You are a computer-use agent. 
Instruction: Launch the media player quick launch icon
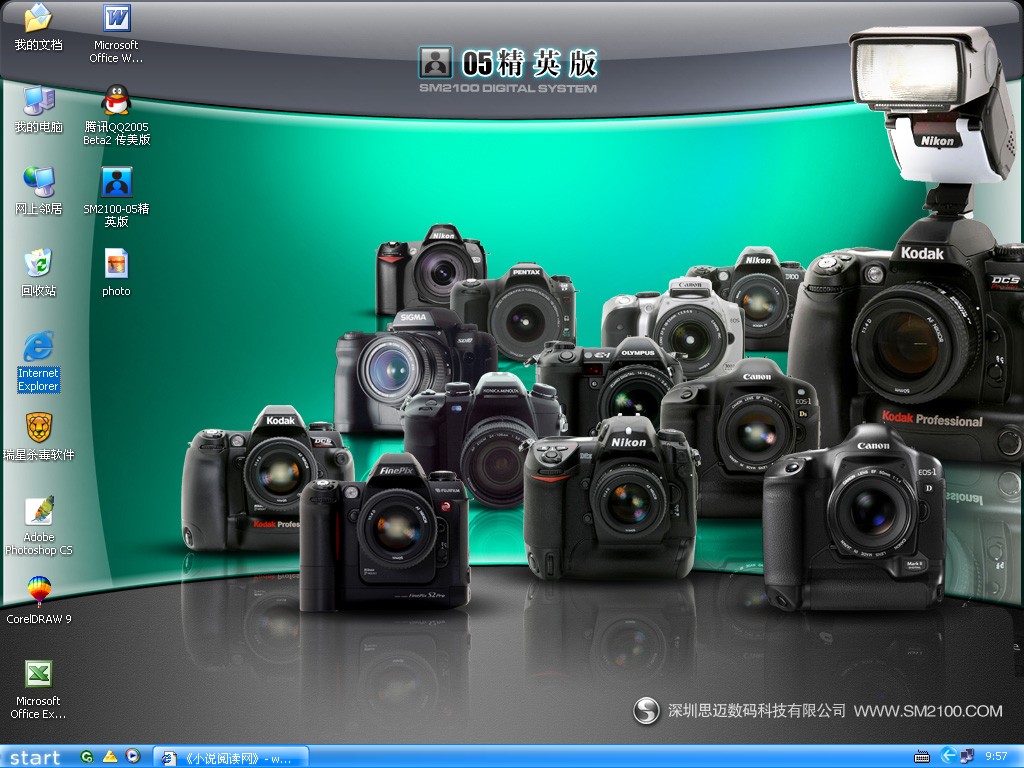[133, 757]
